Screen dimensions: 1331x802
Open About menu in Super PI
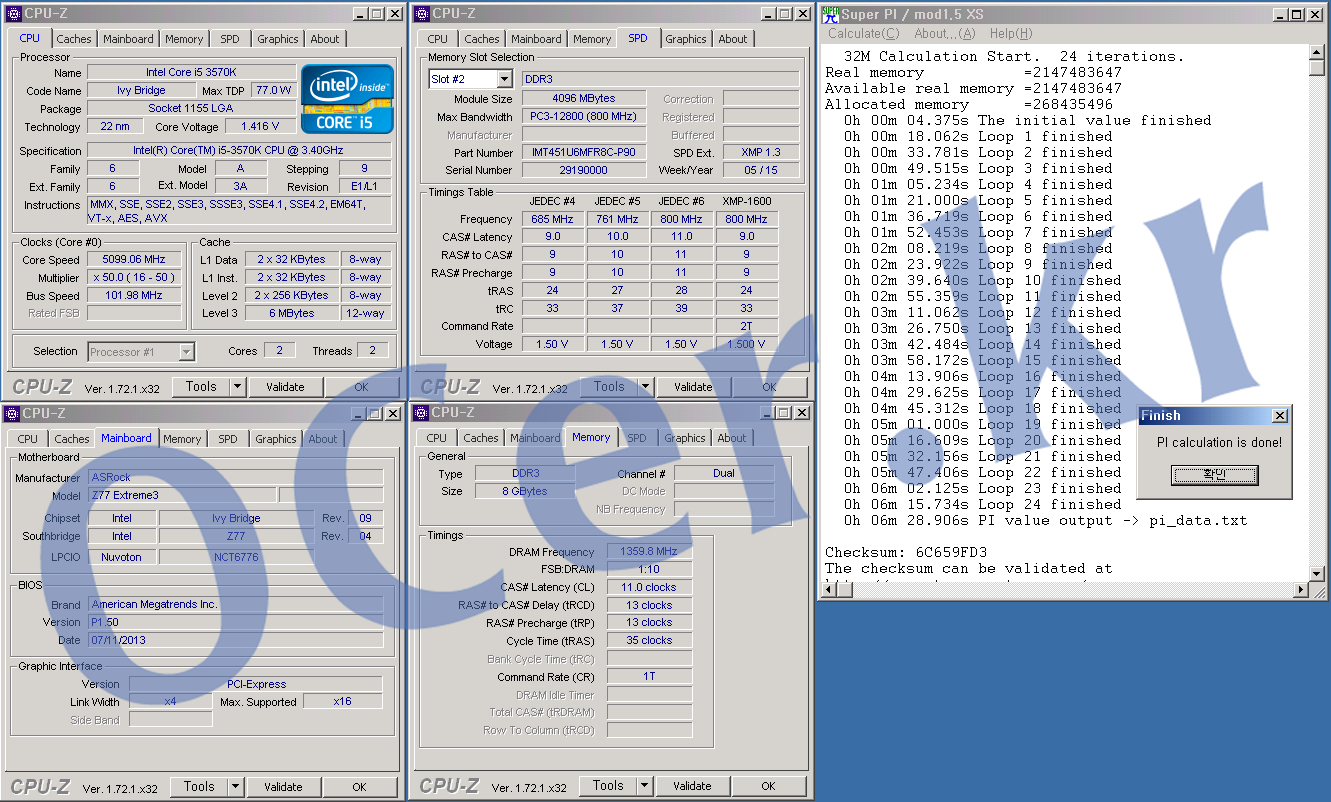(x=945, y=34)
